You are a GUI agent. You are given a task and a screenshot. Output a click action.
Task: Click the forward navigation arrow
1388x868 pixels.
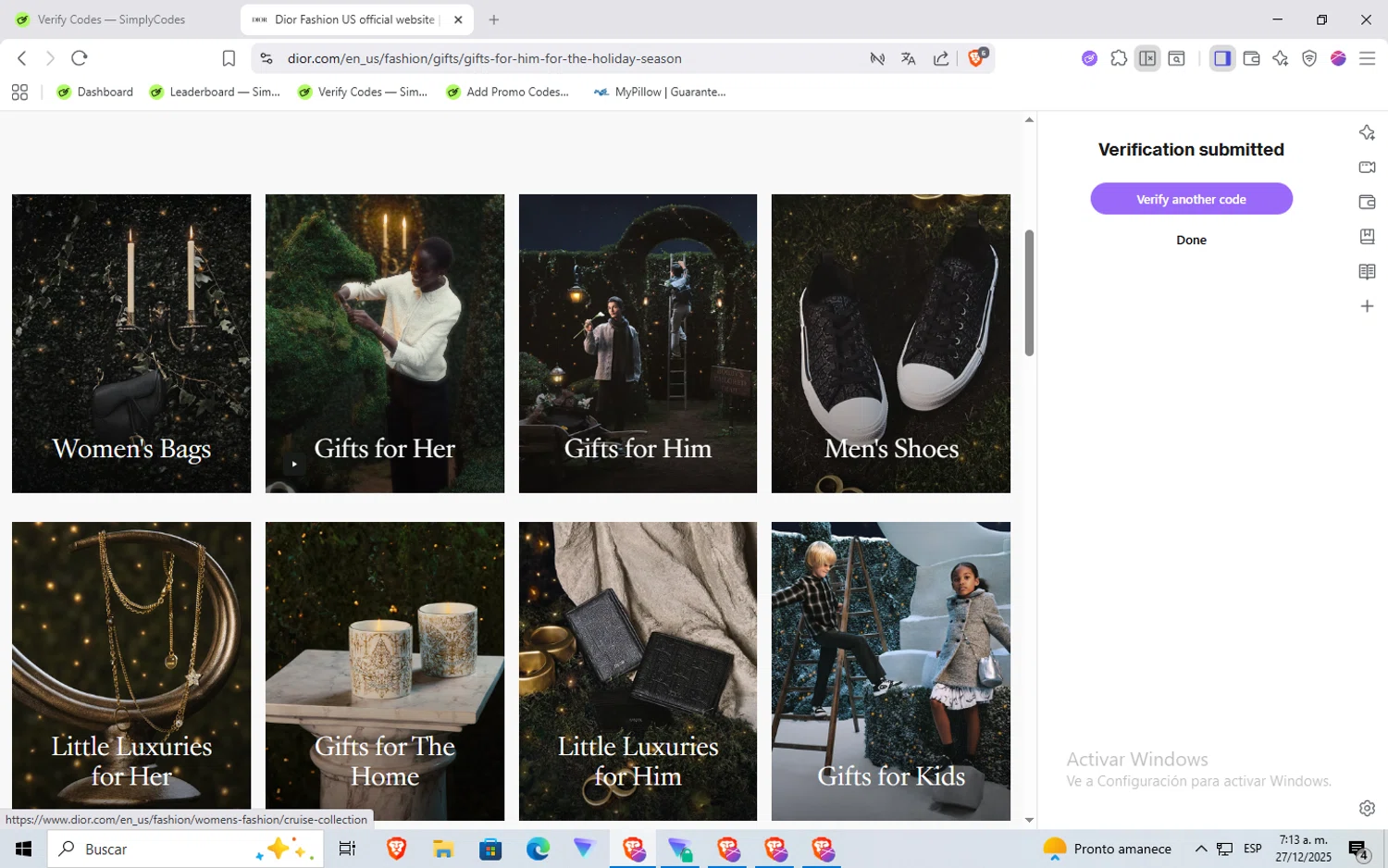[50, 58]
